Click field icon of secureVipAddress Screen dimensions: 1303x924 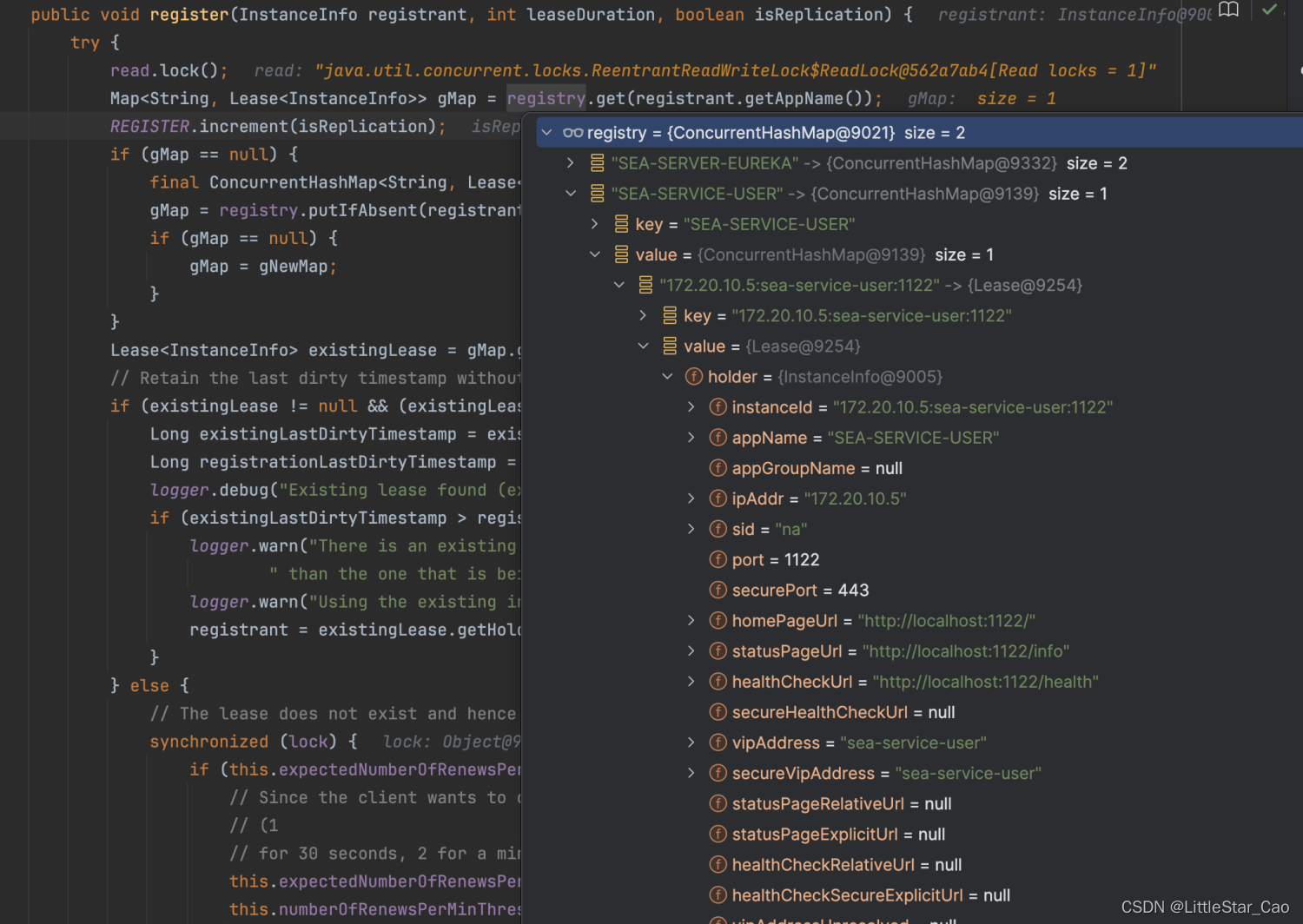pyautogui.click(x=718, y=773)
